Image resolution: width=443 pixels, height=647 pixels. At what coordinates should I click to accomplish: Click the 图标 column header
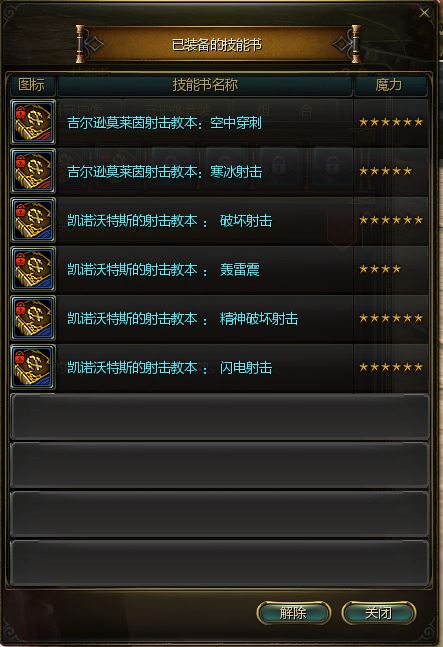31,85
